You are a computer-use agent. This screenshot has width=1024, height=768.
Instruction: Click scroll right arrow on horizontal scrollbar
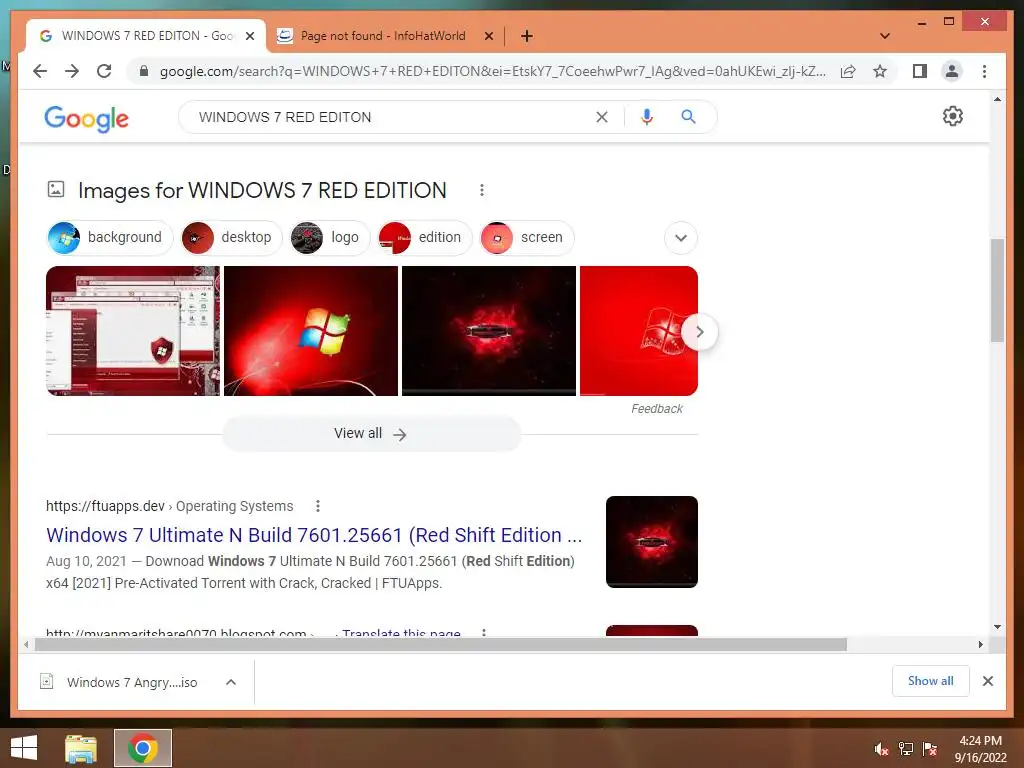pos(980,645)
